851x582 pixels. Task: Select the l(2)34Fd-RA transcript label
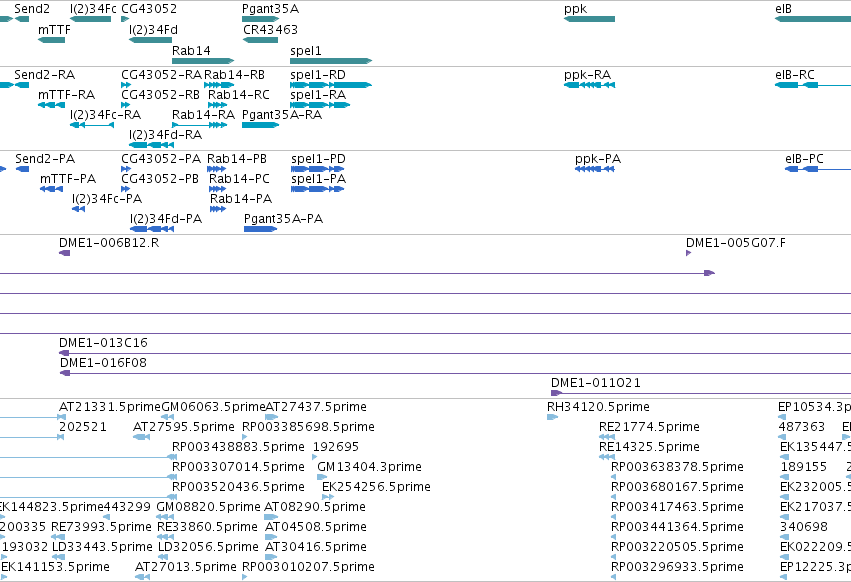166,135
